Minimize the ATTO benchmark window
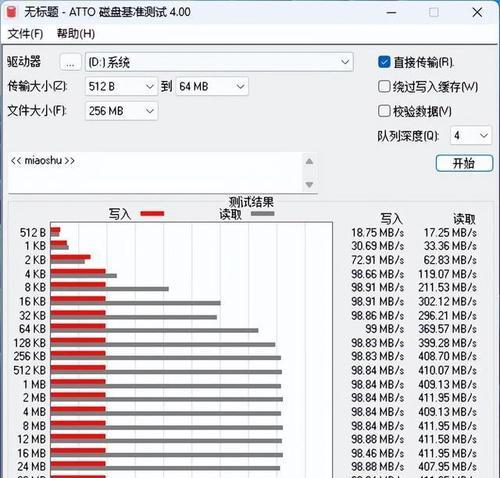 pyautogui.click(x=391, y=13)
